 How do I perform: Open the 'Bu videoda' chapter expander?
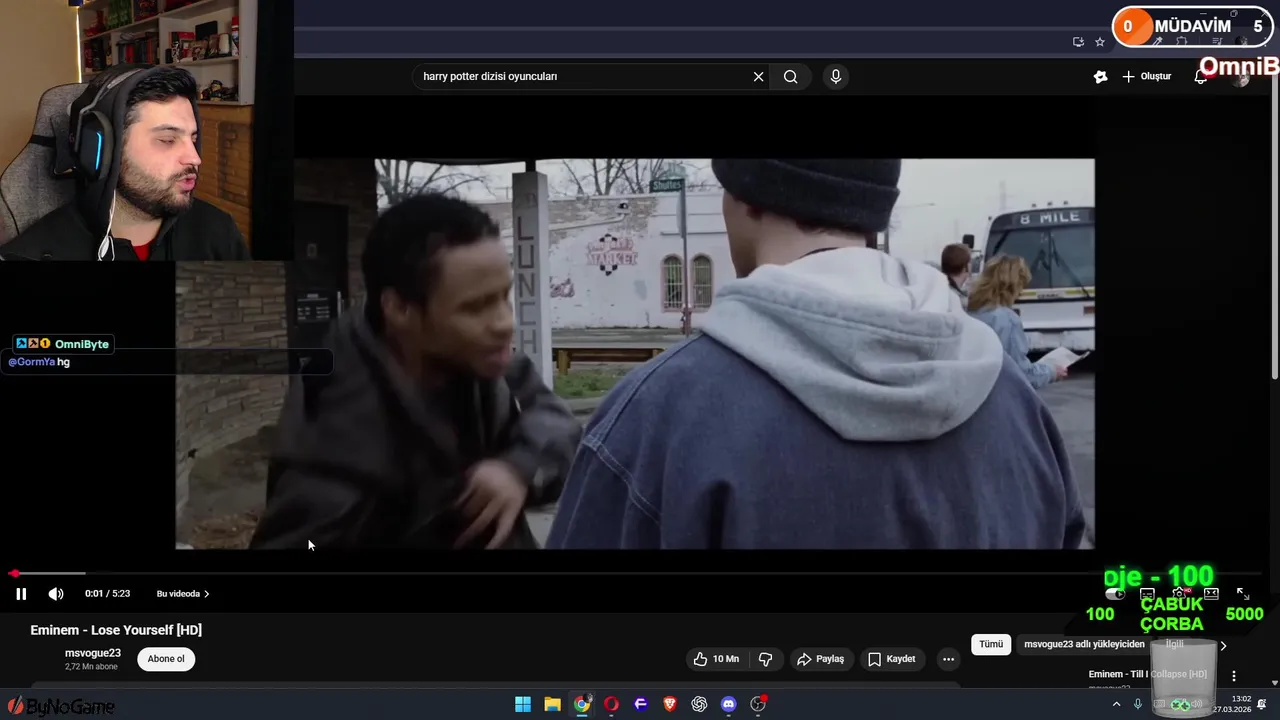(x=183, y=594)
